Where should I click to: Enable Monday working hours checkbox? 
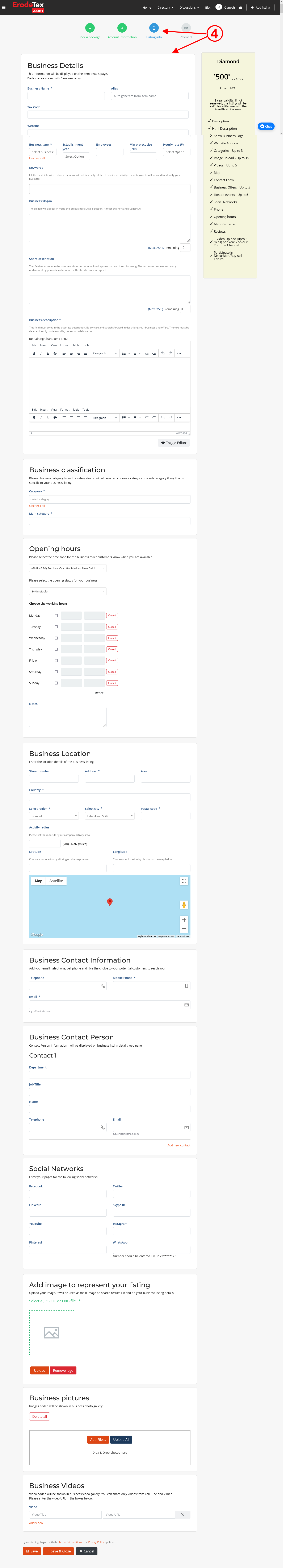coord(57,615)
